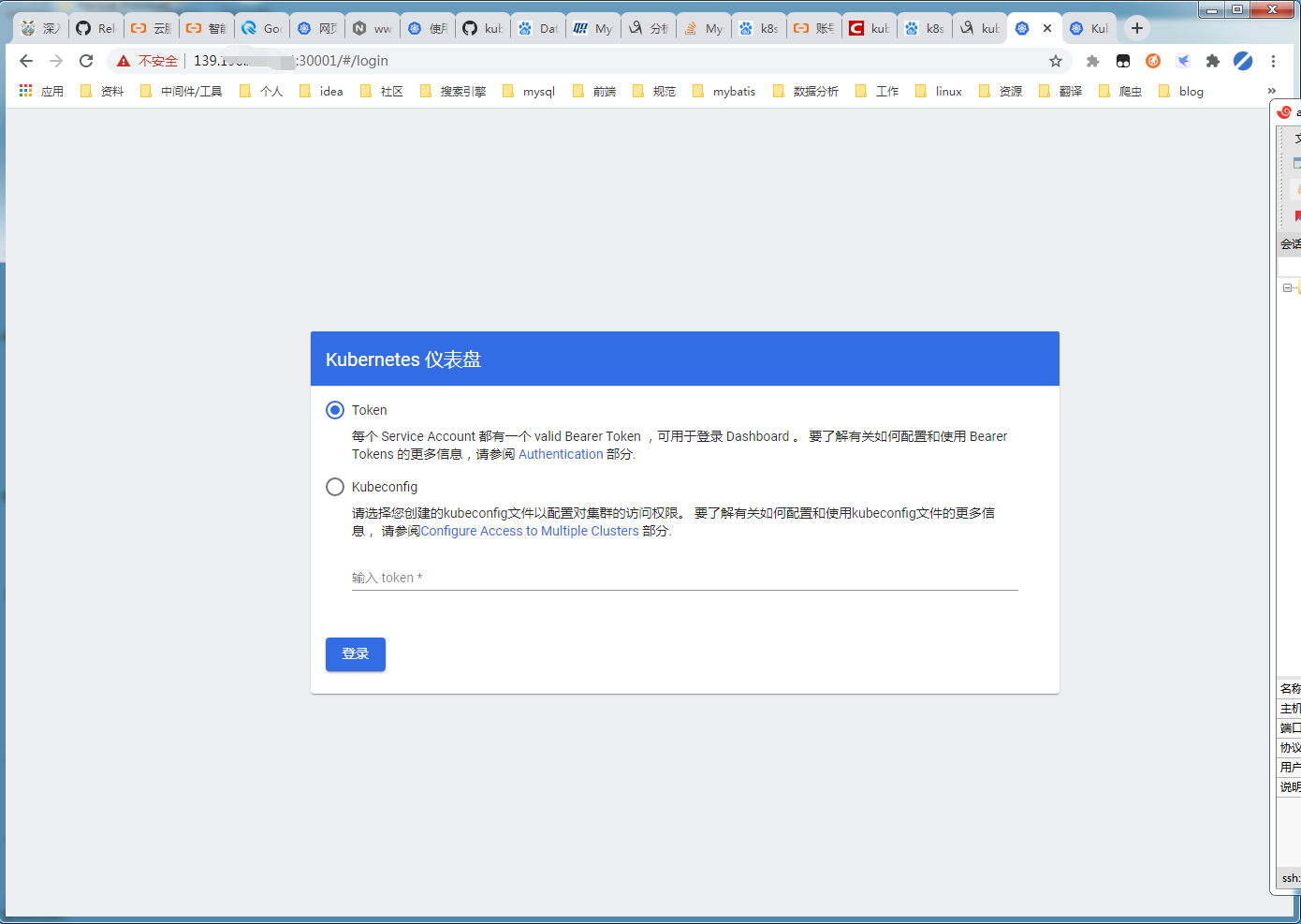Open the mysql bookmark folder
This screenshot has height=924, width=1301.
(x=529, y=91)
